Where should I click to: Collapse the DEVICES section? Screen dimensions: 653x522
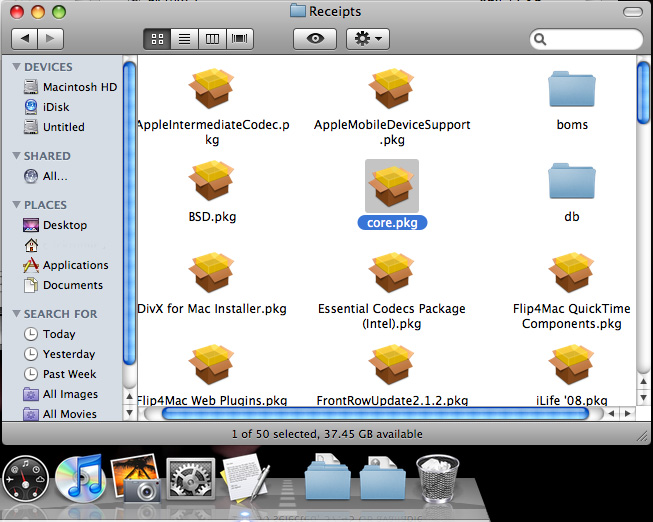click(x=17, y=67)
